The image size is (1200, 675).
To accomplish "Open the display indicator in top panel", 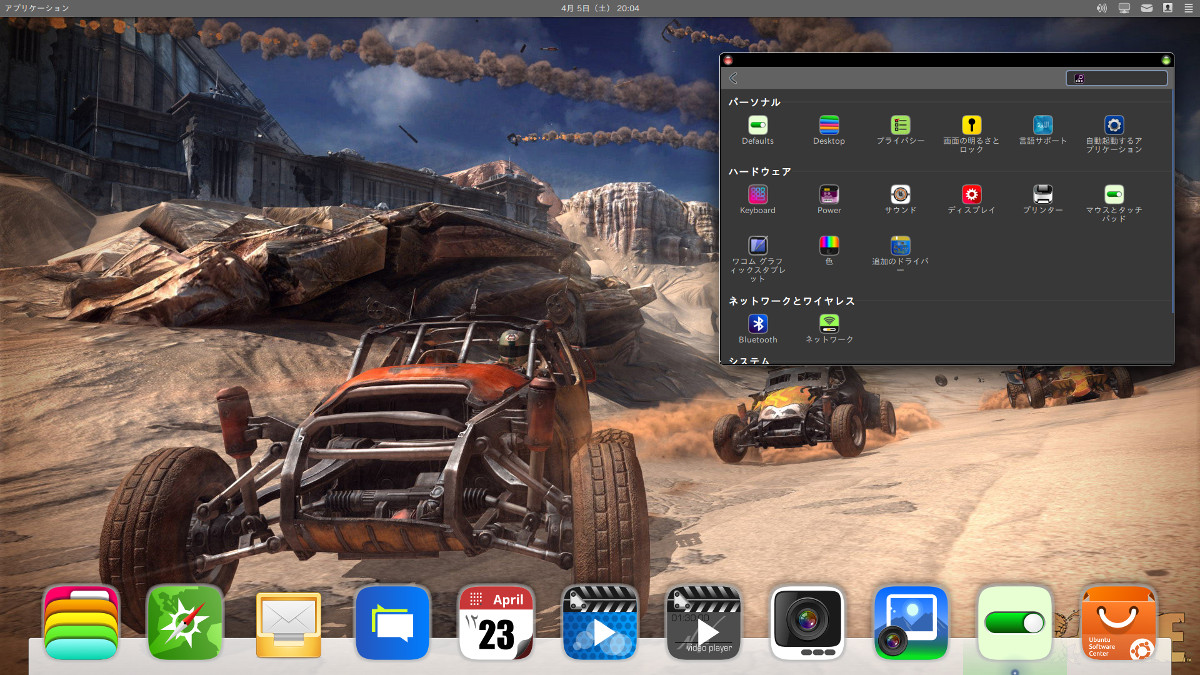I will [x=1124, y=8].
